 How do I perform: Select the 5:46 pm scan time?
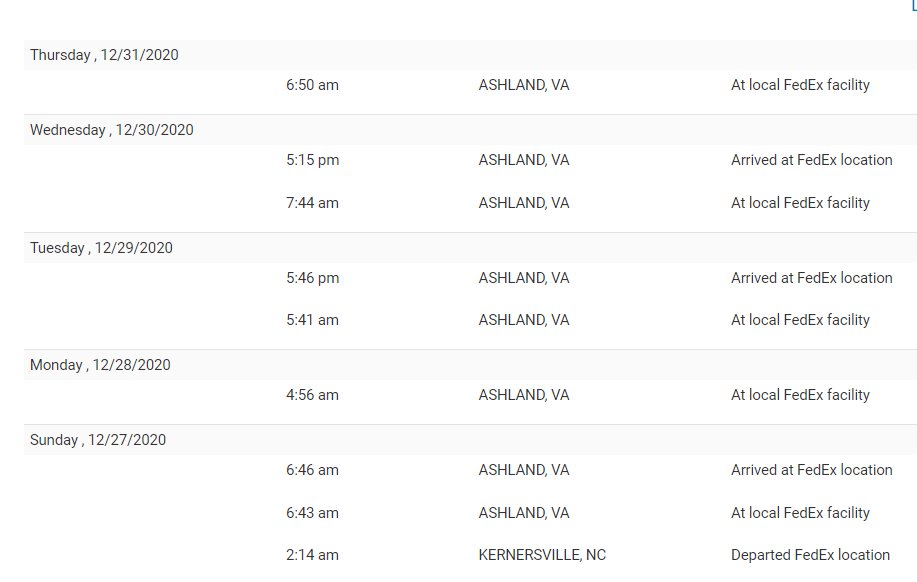pos(312,278)
